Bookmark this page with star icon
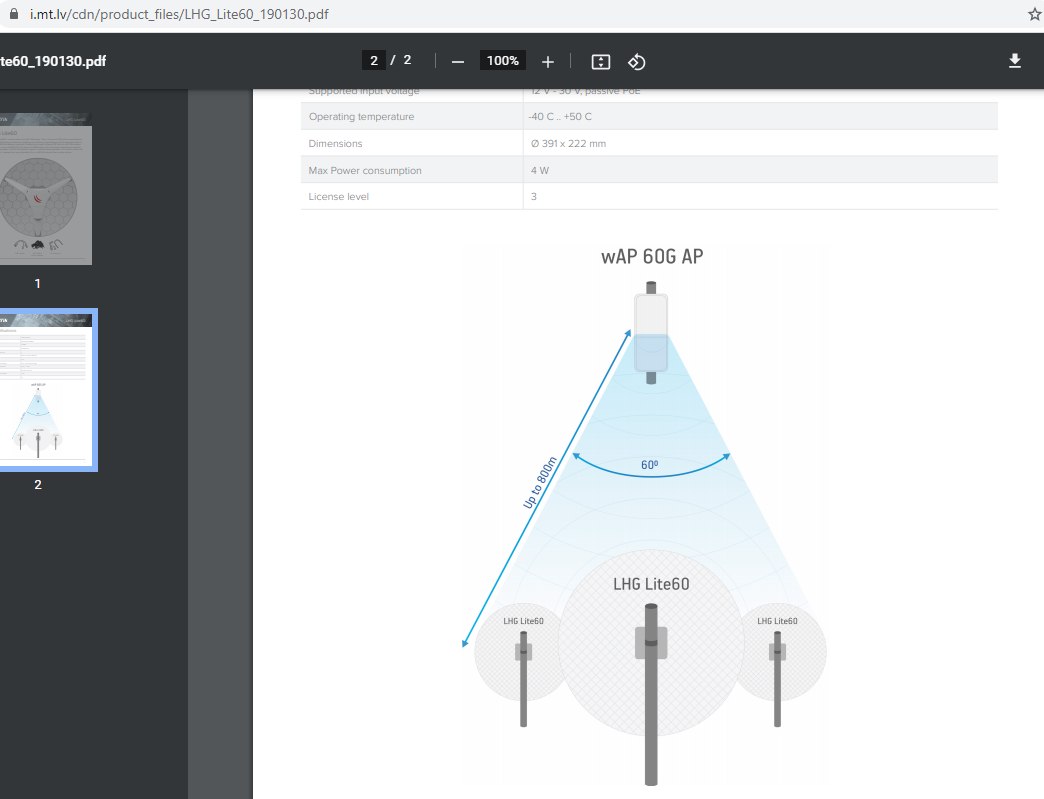1044x799 pixels. point(1035,14)
